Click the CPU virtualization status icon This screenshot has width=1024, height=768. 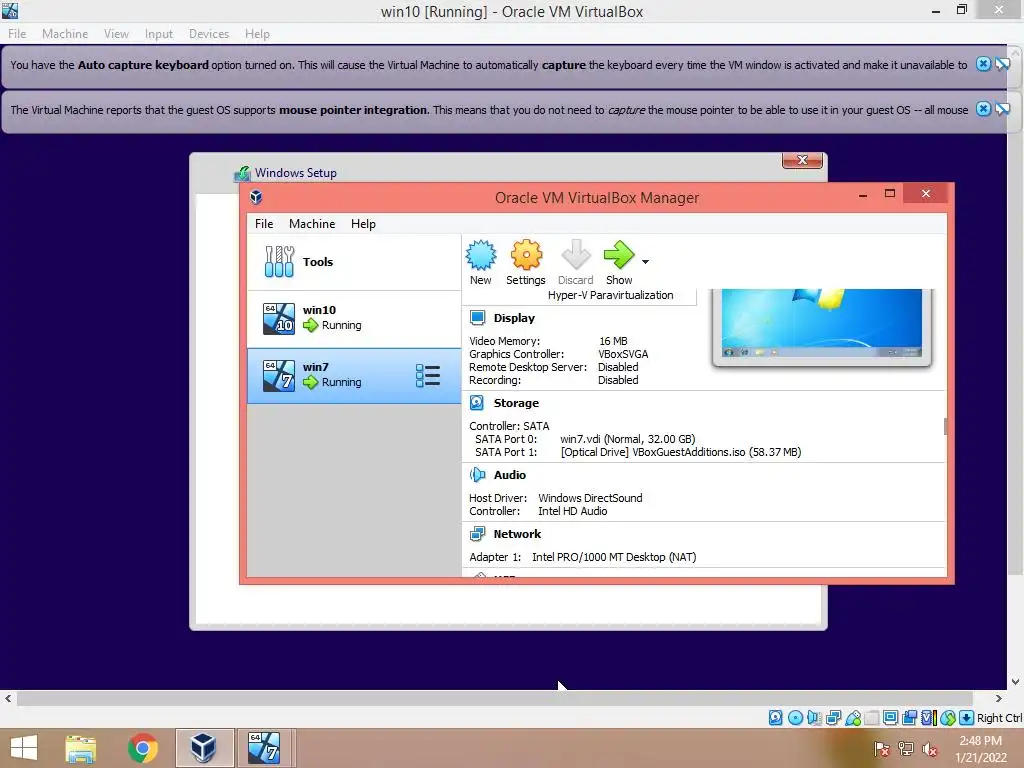929,718
